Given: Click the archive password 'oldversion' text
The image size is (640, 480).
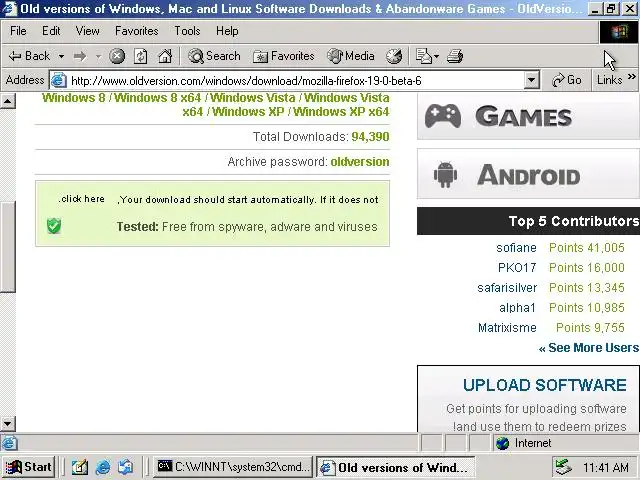Looking at the screenshot, I should (x=360, y=162).
